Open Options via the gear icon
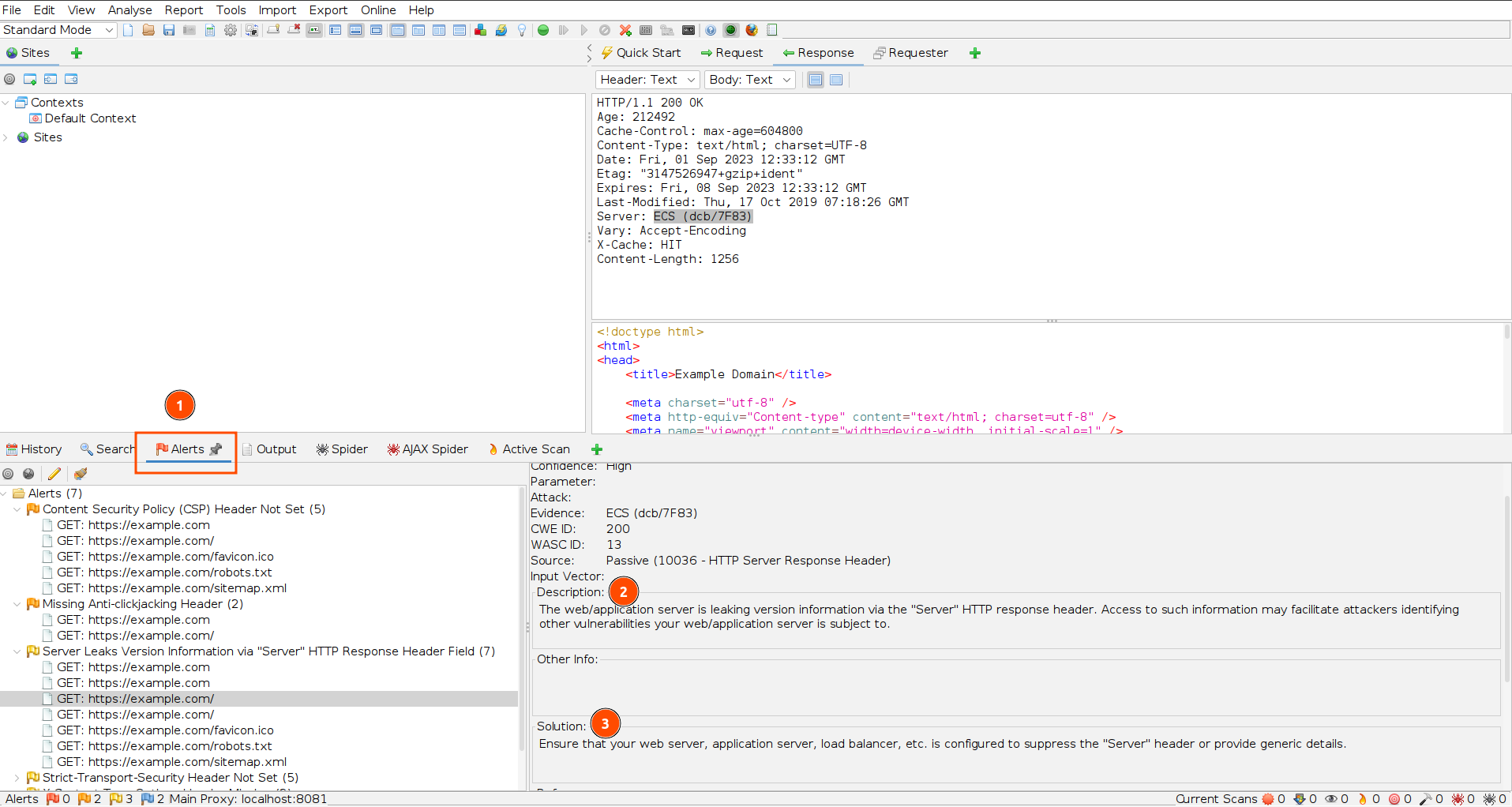The width and height of the screenshot is (1512, 807). coord(231,30)
